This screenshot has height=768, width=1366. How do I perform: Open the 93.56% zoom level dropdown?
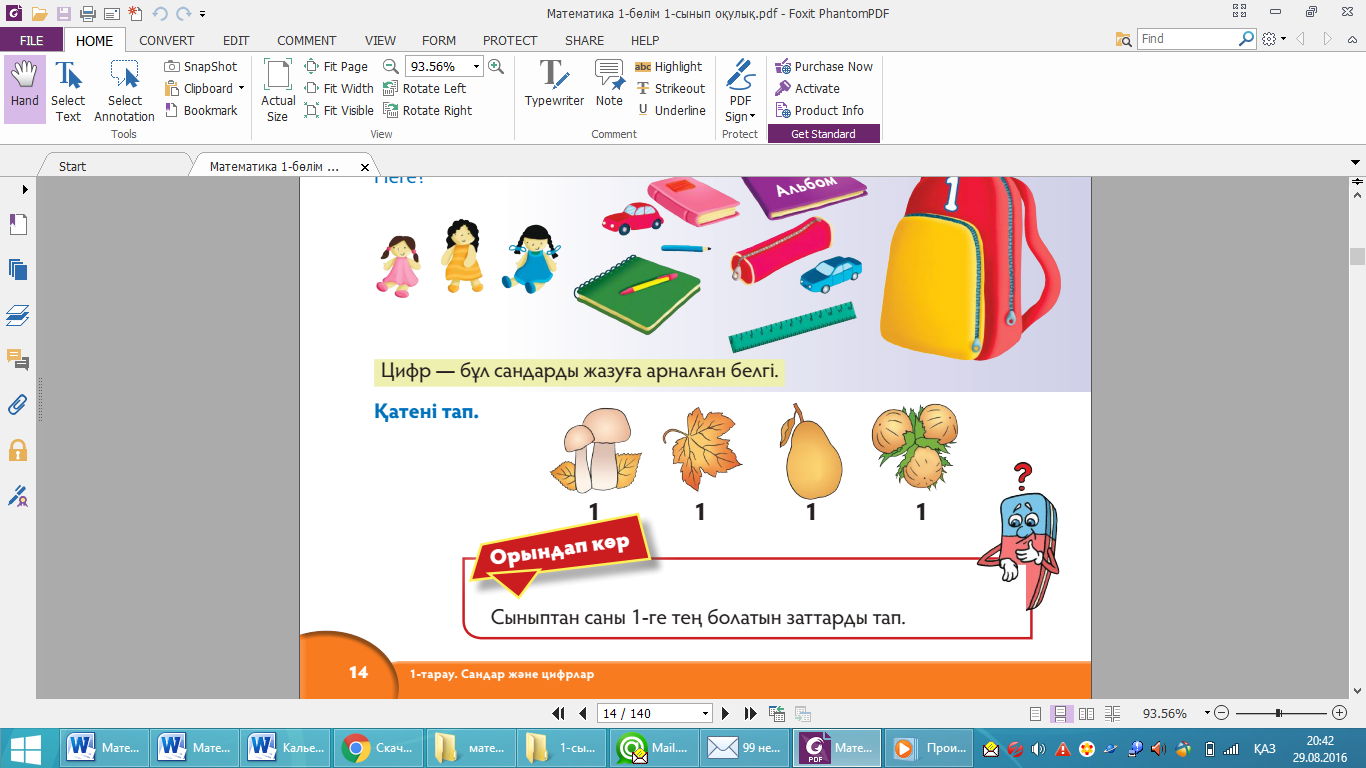pyautogui.click(x=476, y=66)
